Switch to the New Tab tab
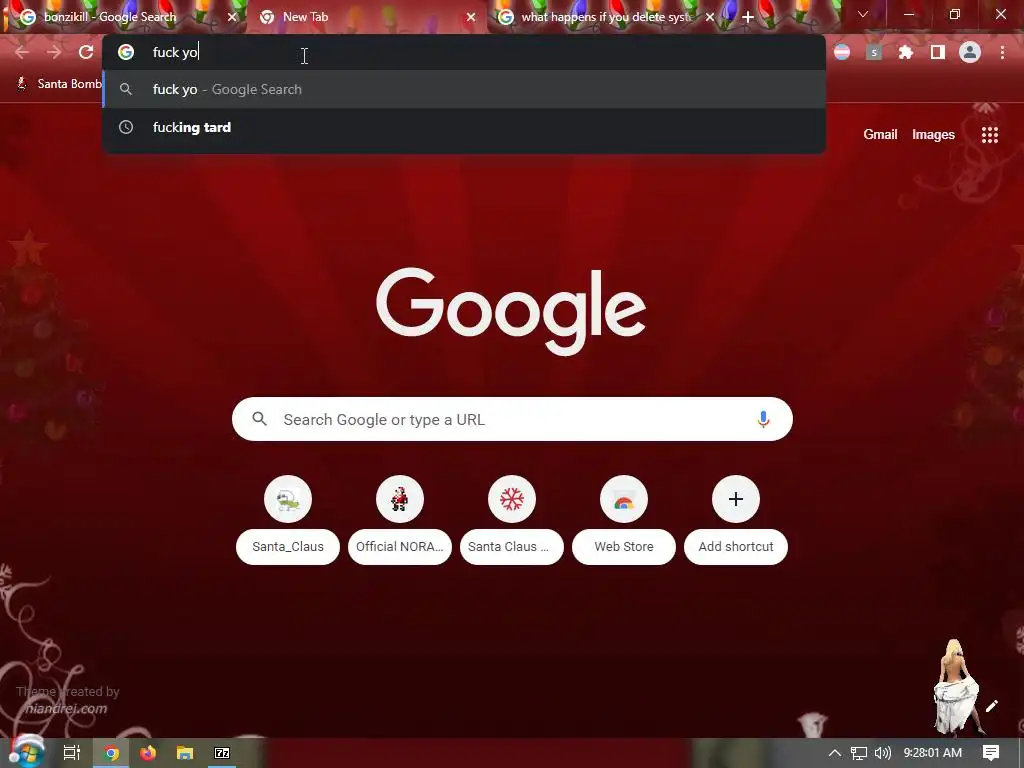The height and width of the screenshot is (768, 1024). tap(367, 17)
